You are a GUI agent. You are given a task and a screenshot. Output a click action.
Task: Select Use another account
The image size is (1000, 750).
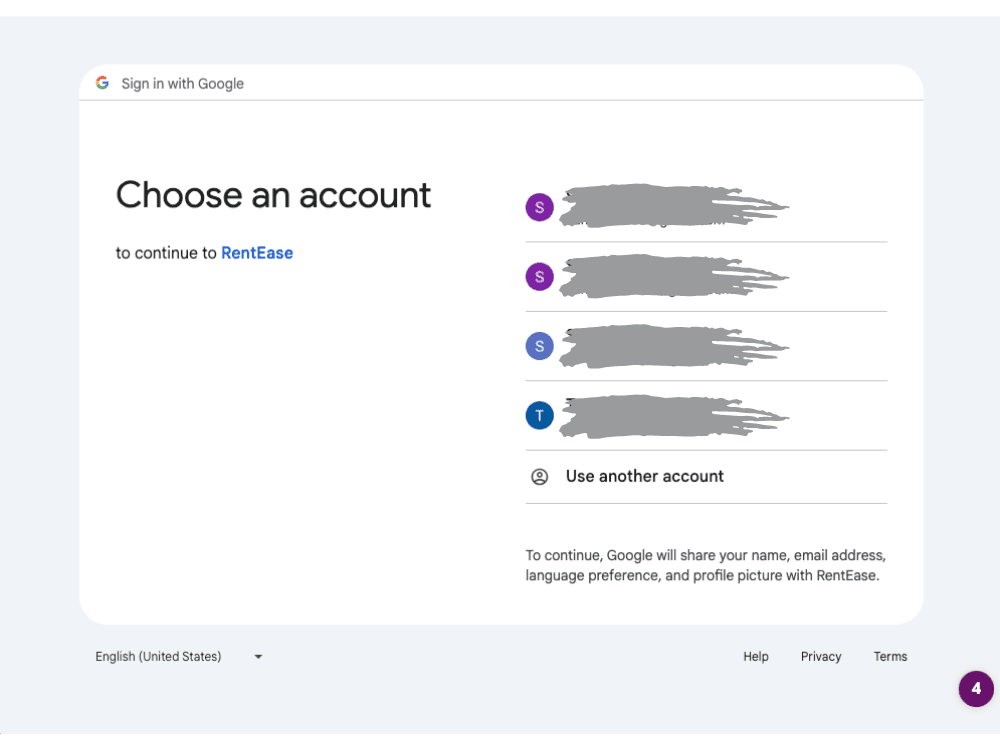644,476
